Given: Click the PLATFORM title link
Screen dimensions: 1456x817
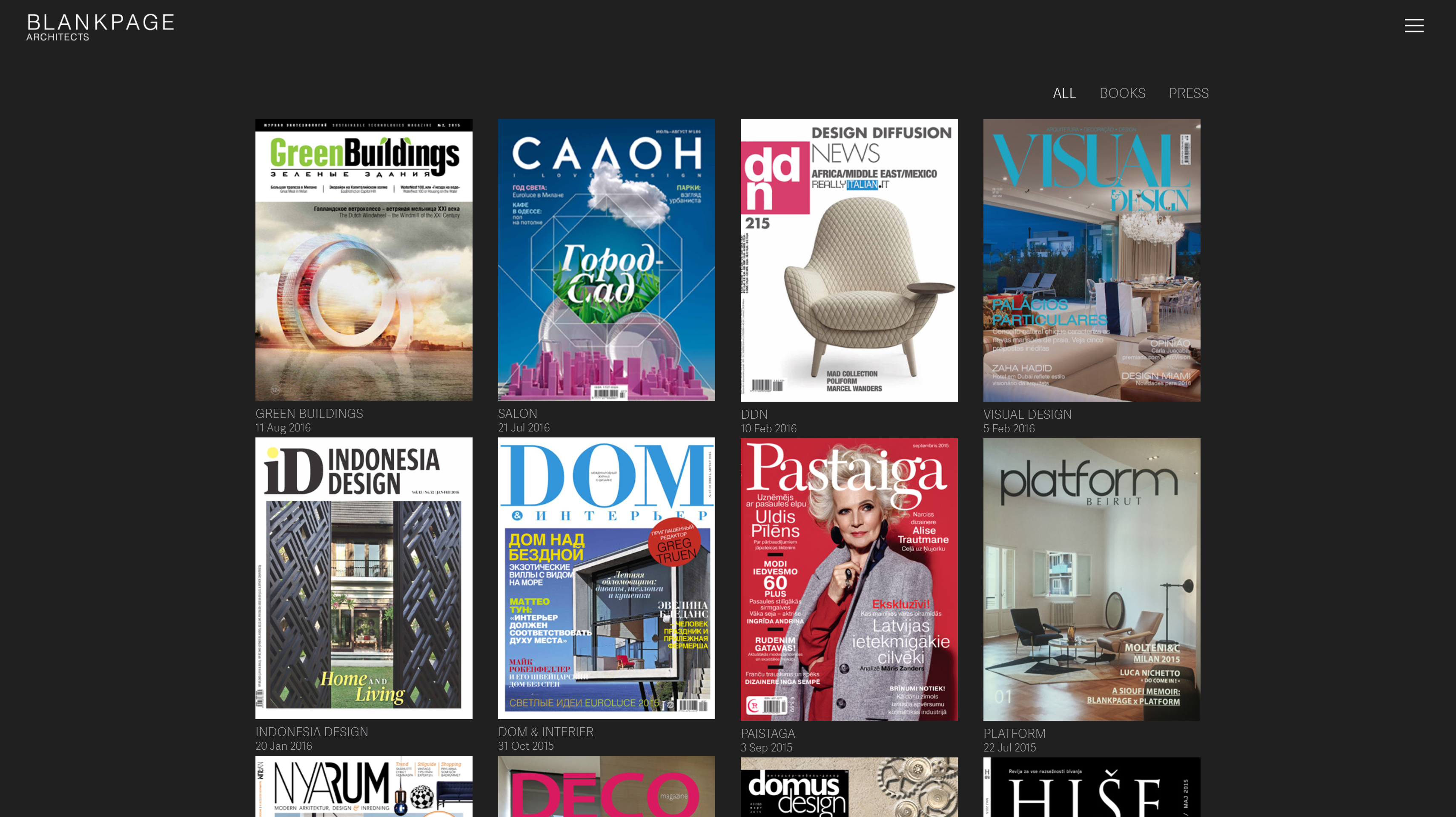Looking at the screenshot, I should (1014, 733).
